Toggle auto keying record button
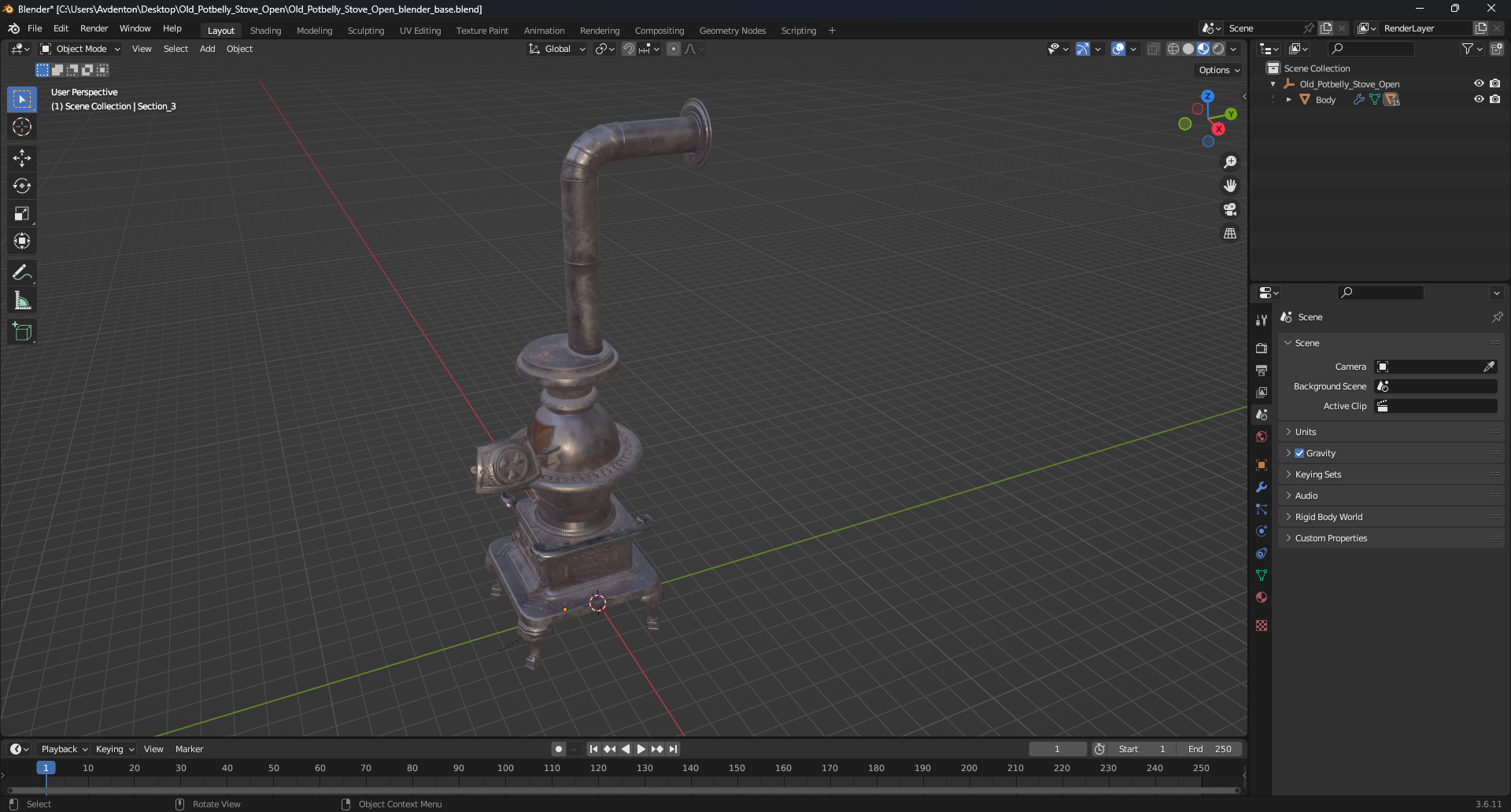 pyautogui.click(x=558, y=749)
